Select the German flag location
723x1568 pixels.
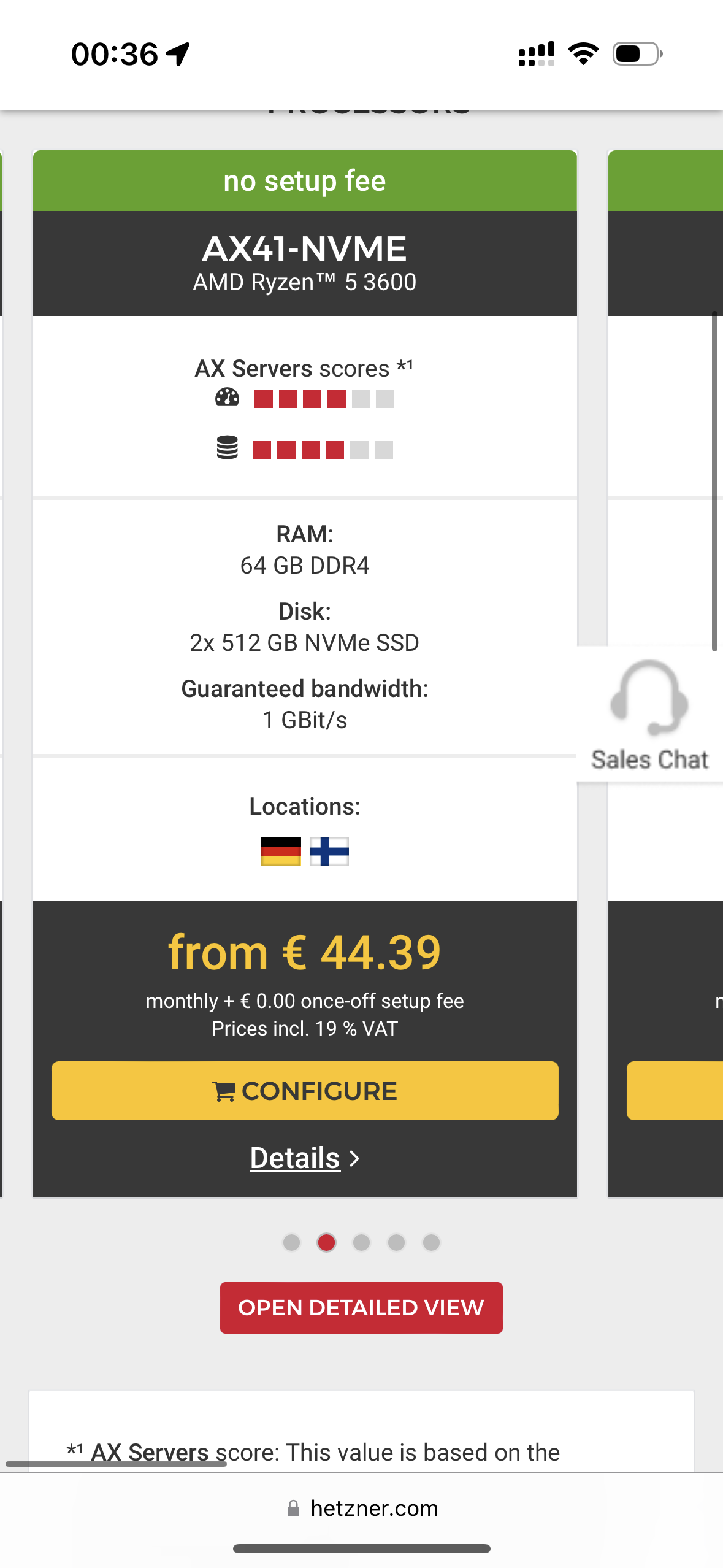click(x=281, y=851)
